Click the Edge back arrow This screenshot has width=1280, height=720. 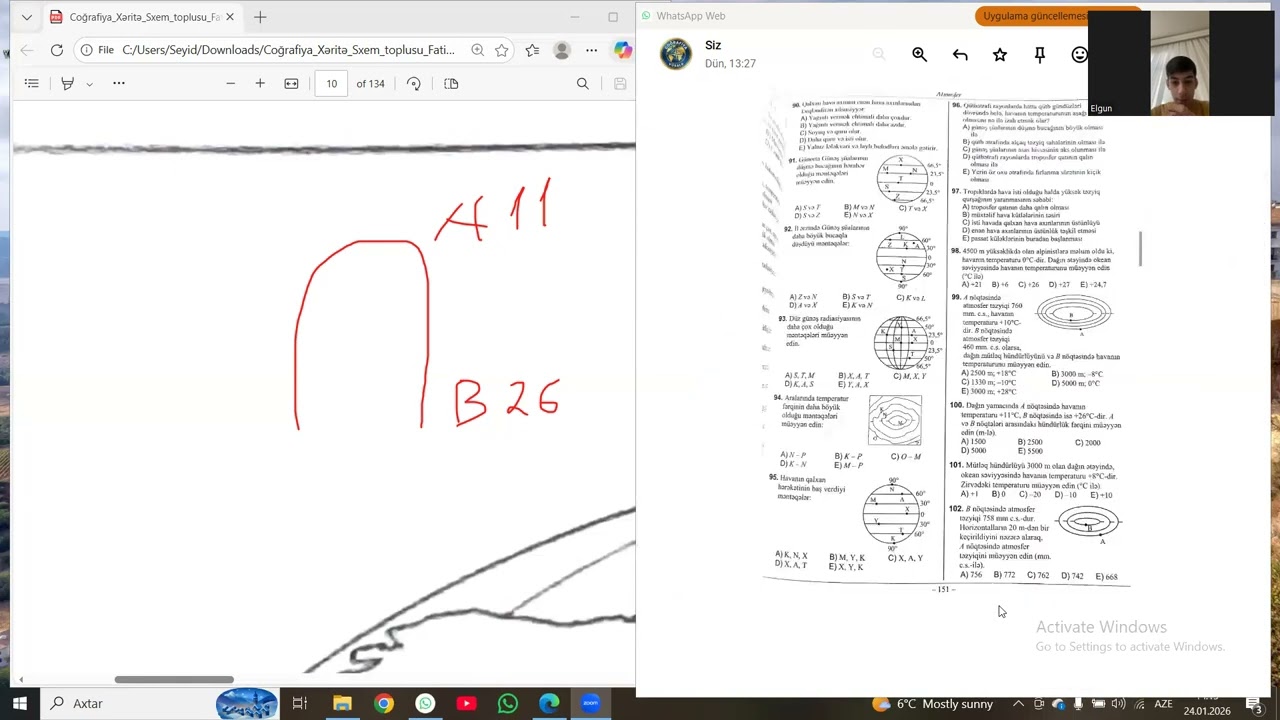27,50
